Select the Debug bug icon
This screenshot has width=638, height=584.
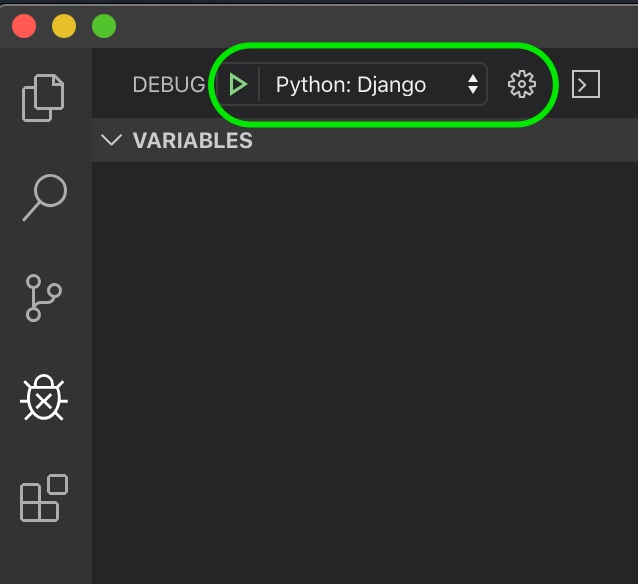[x=44, y=398]
